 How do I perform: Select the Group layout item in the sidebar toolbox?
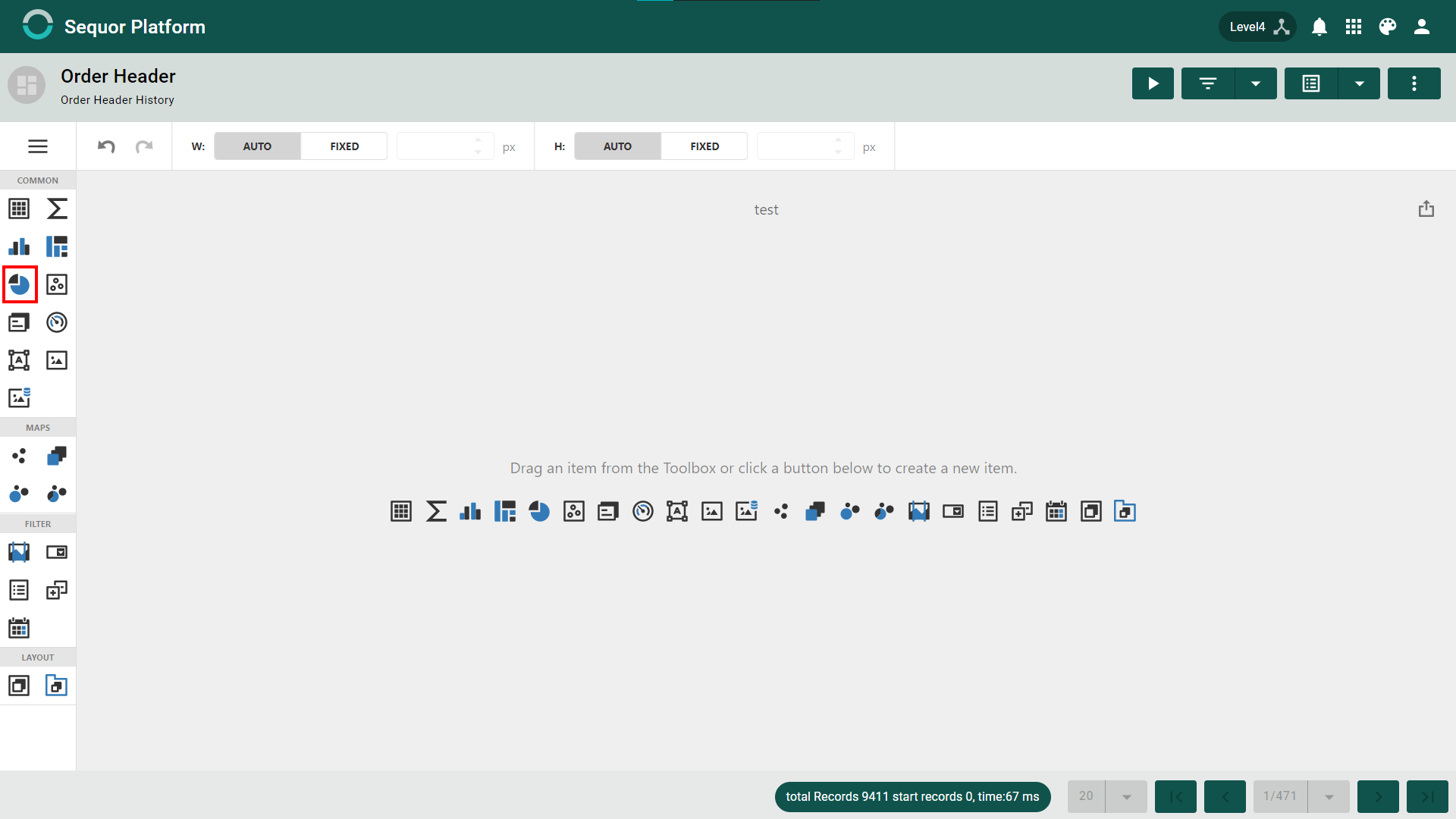[x=19, y=686]
